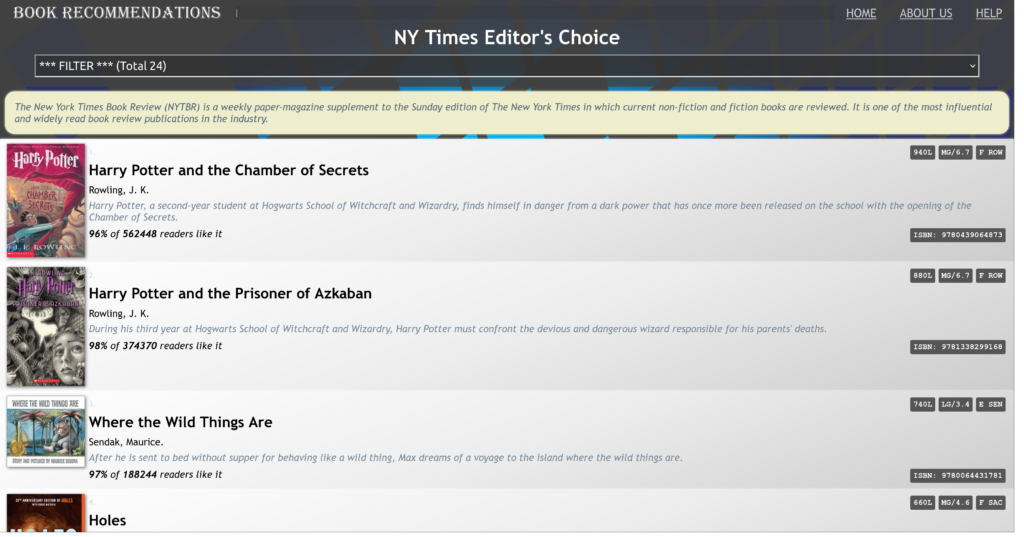1024x537 pixels.
Task: Click the BOOK RECOMMENDATIONS site title
Action: click(x=117, y=13)
